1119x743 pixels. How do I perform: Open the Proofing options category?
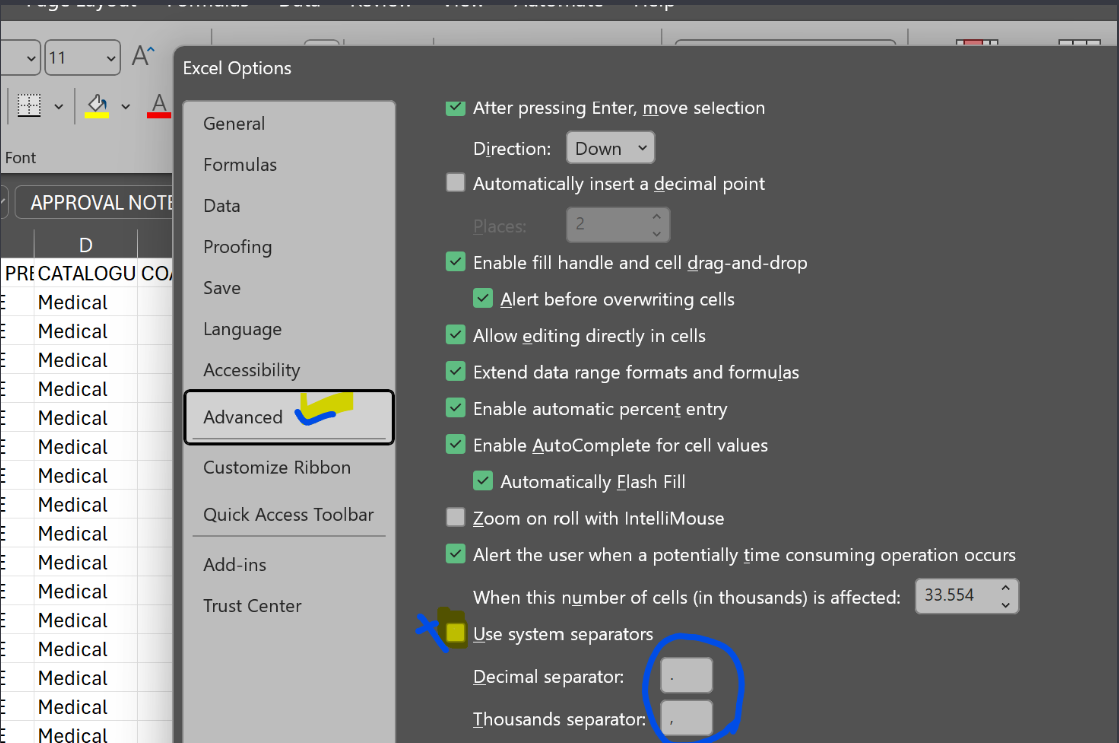(x=288, y=247)
